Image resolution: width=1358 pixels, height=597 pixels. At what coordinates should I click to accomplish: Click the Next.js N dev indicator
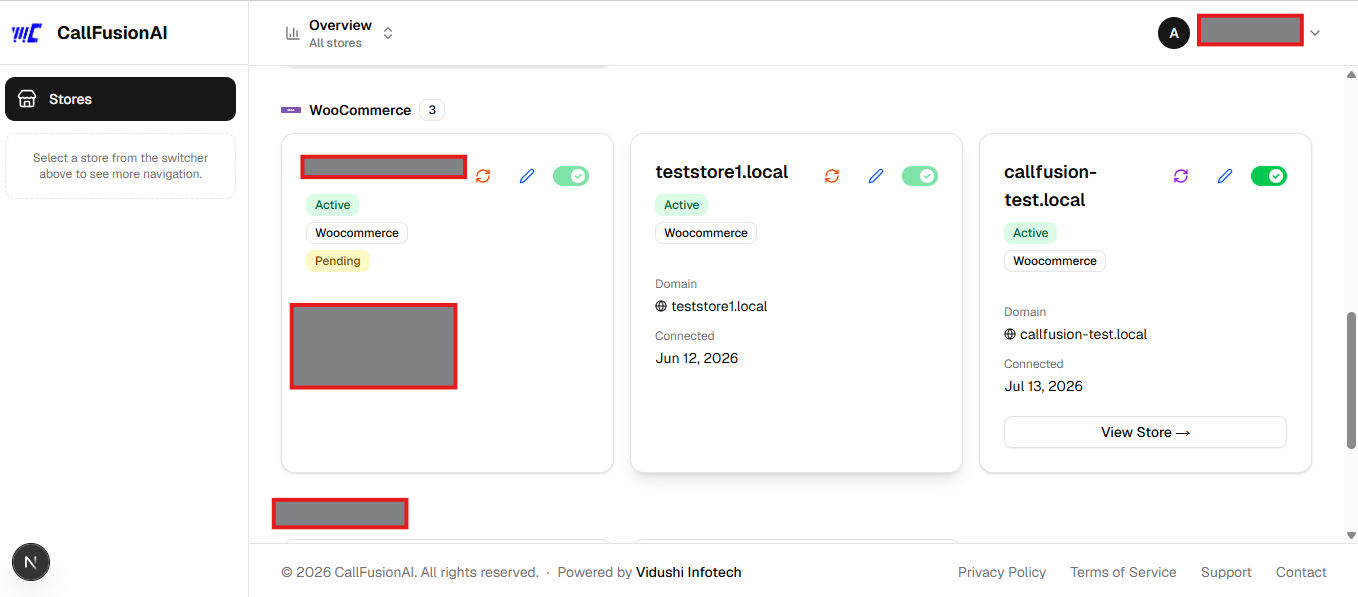[x=31, y=562]
